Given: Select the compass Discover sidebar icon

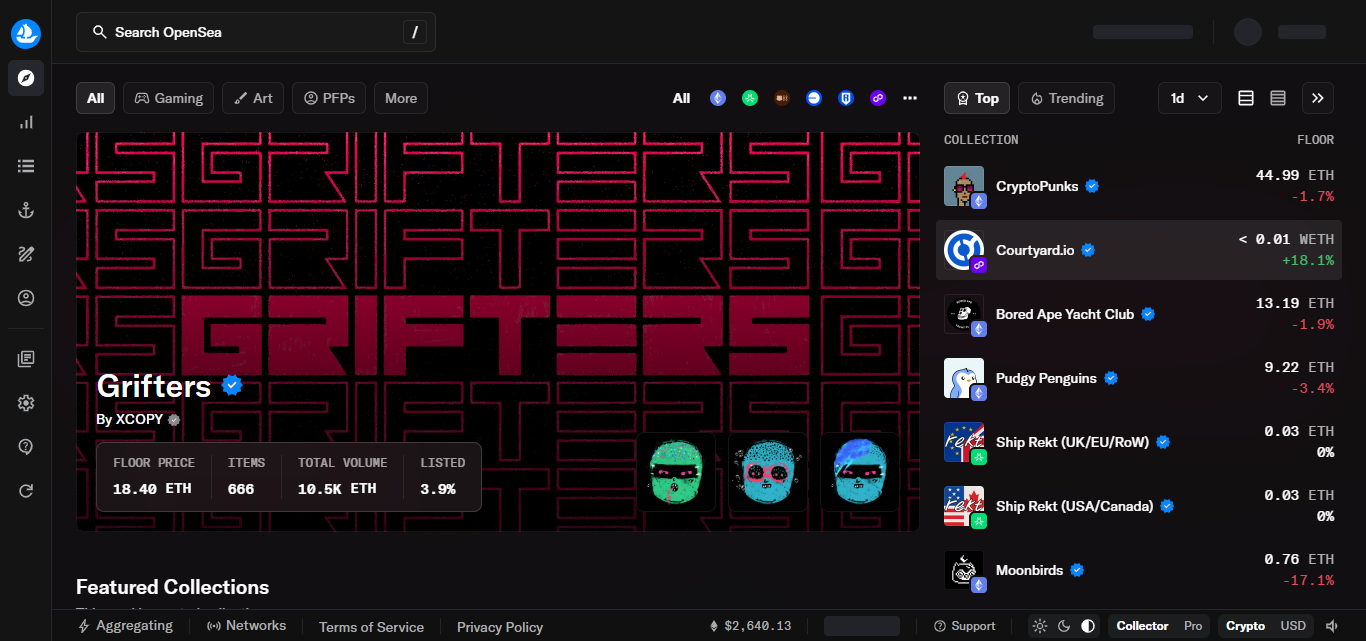Looking at the screenshot, I should (x=26, y=78).
